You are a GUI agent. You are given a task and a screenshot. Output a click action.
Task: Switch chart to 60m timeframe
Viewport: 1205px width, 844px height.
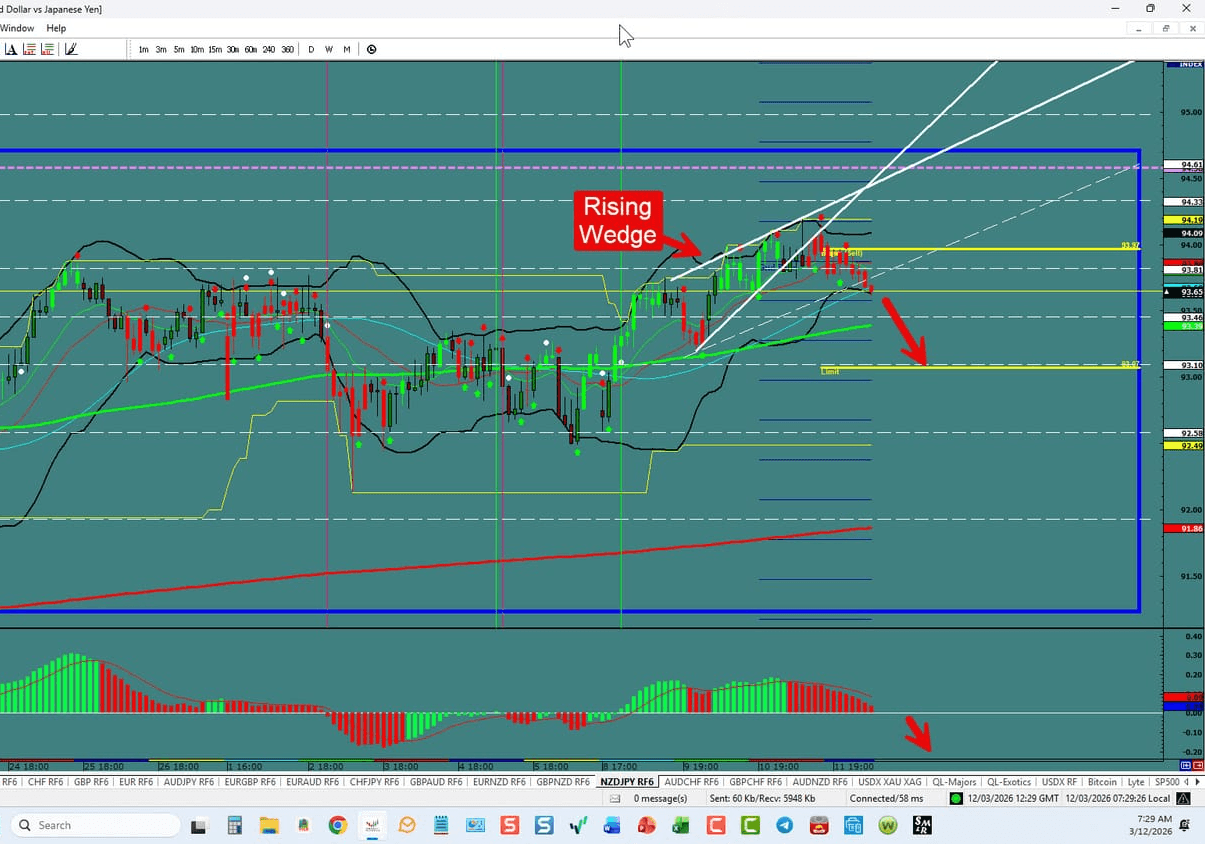tap(251, 49)
